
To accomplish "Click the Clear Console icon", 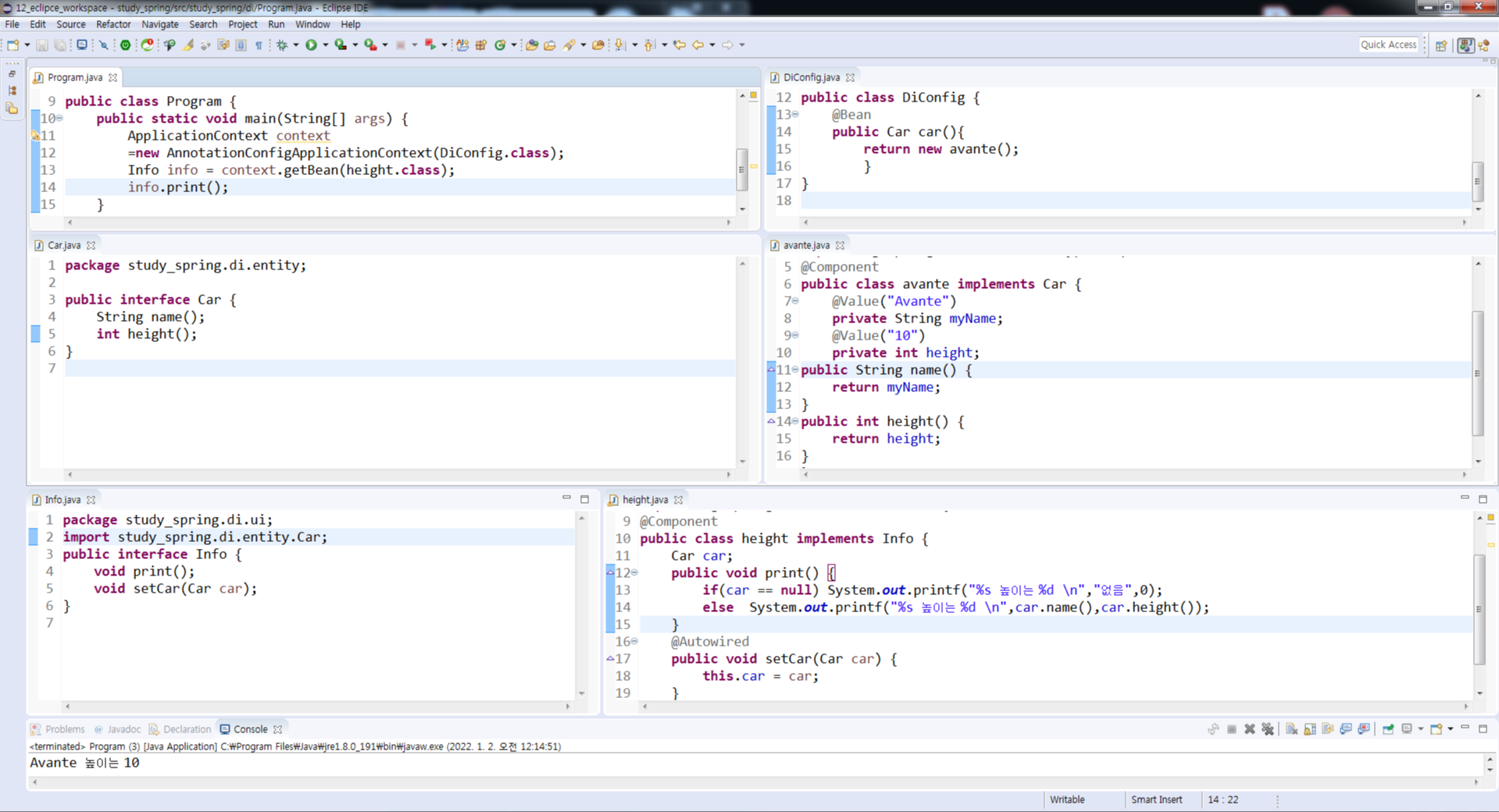I will pyautogui.click(x=1291, y=729).
